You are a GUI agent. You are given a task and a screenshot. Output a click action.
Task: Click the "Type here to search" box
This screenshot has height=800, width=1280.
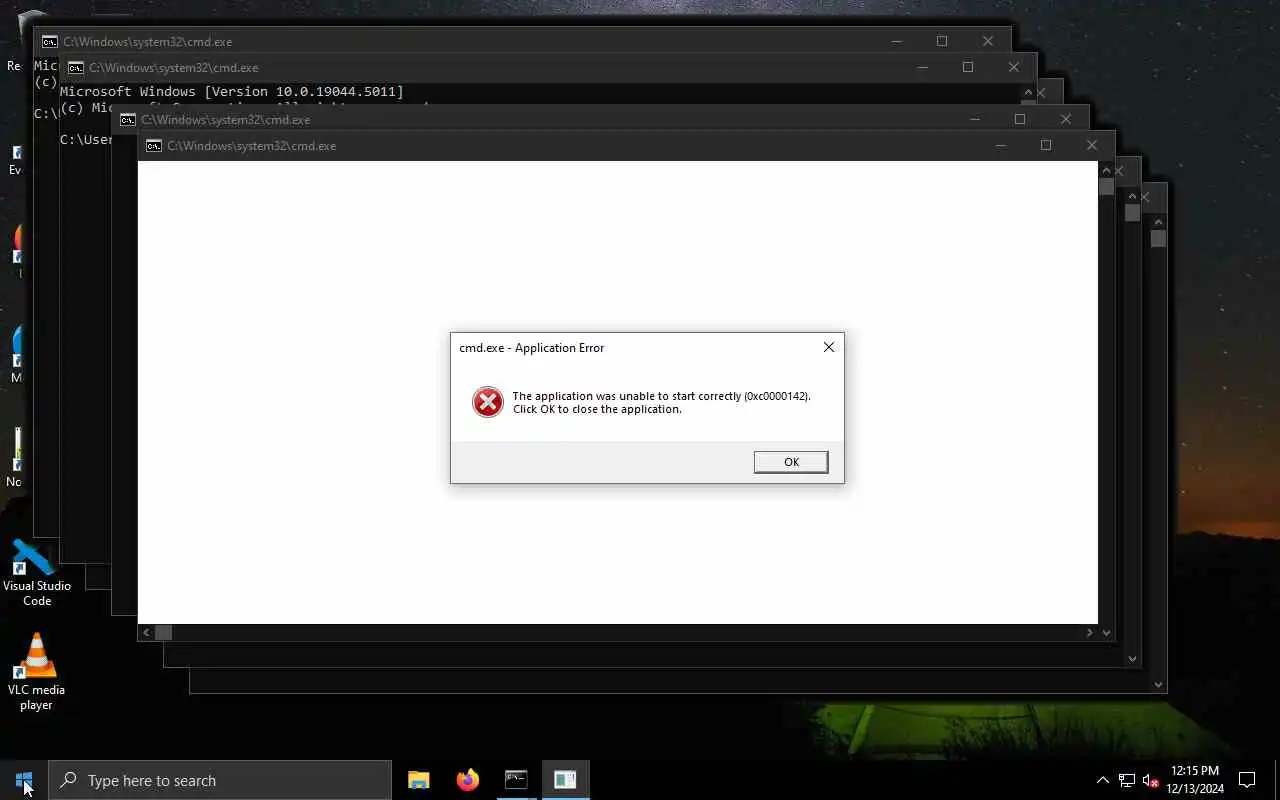coord(220,780)
